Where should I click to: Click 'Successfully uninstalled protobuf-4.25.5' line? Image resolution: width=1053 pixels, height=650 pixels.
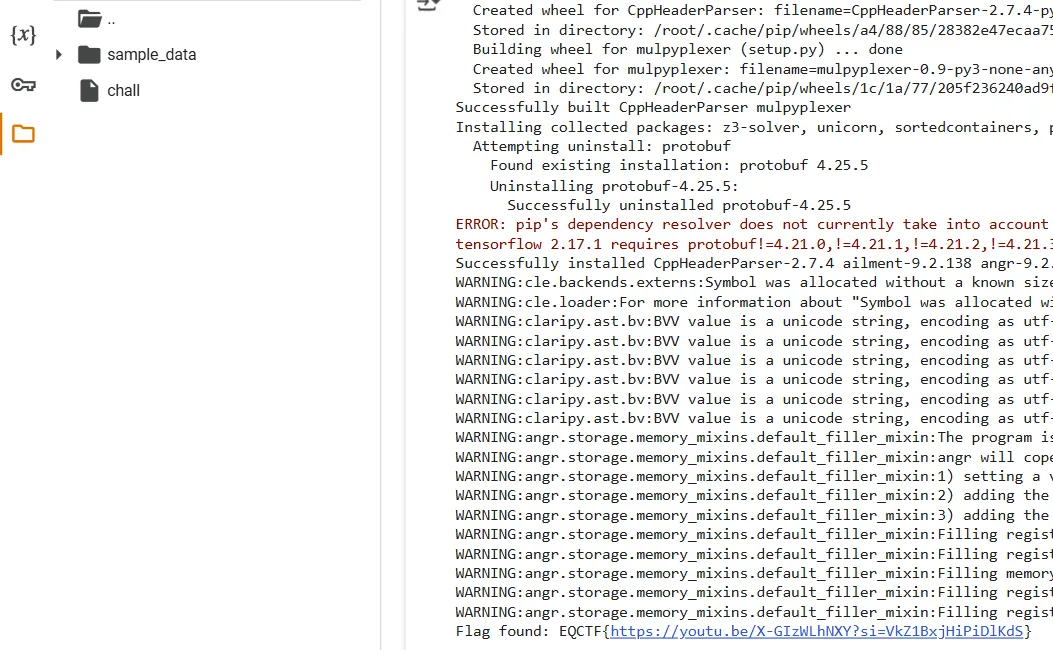(679, 205)
